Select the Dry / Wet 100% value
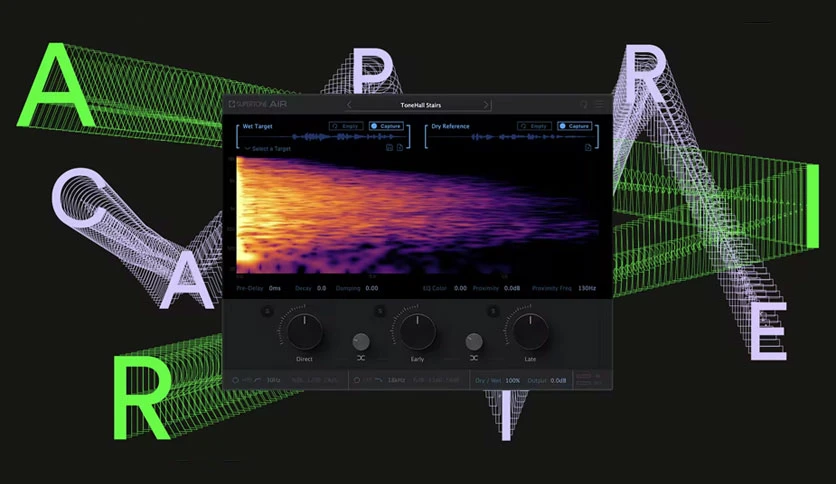The width and height of the screenshot is (836, 484). tap(512, 381)
